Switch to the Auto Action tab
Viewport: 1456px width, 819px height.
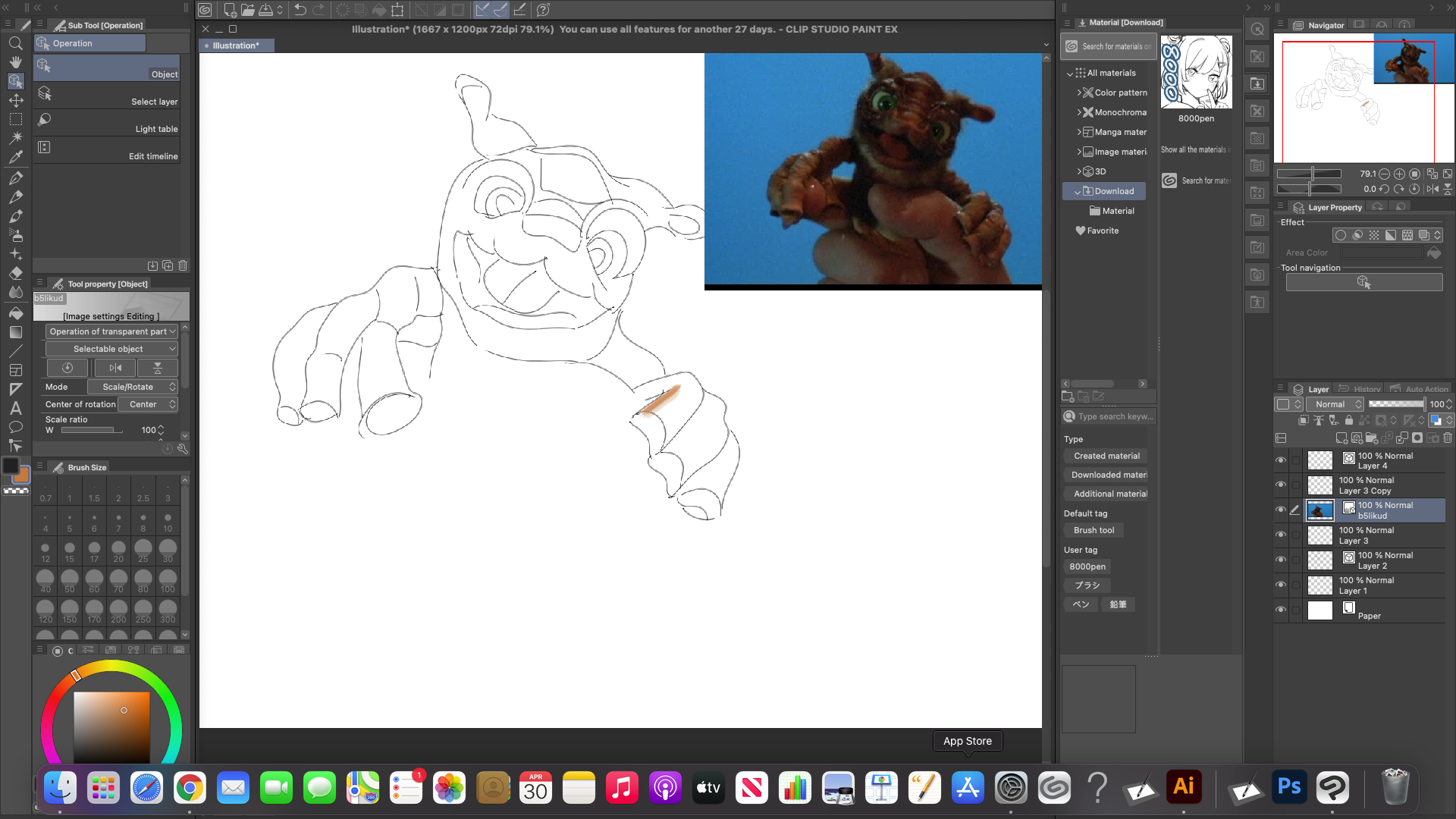pyautogui.click(x=1420, y=389)
